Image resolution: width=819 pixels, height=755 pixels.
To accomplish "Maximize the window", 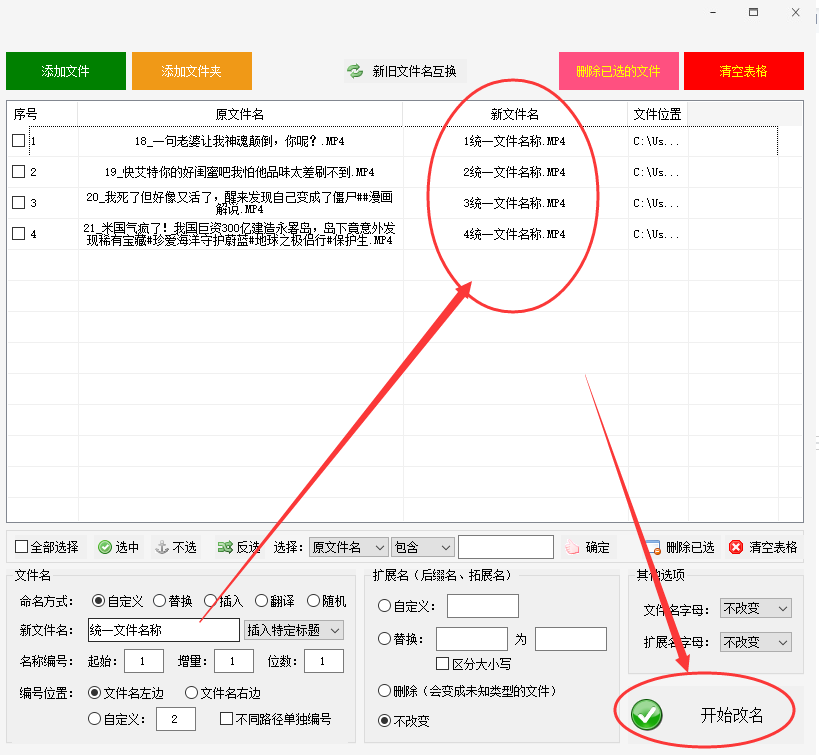I will pyautogui.click(x=753, y=12).
